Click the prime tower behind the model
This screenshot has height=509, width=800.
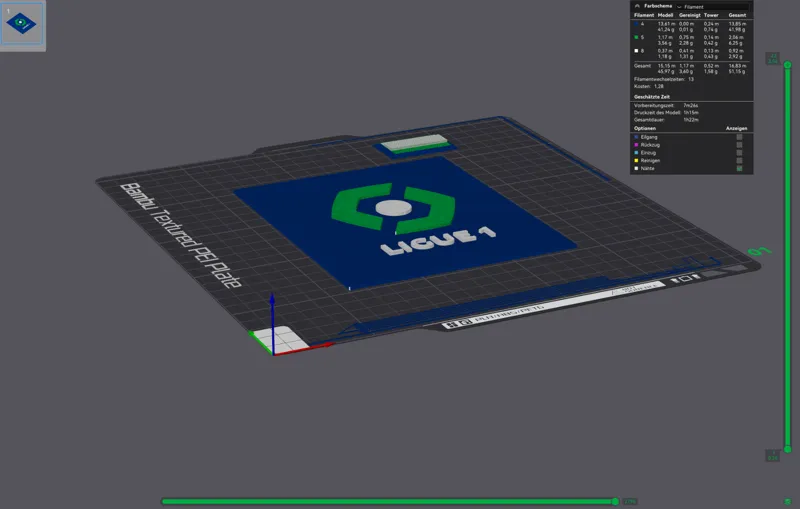tap(416, 144)
